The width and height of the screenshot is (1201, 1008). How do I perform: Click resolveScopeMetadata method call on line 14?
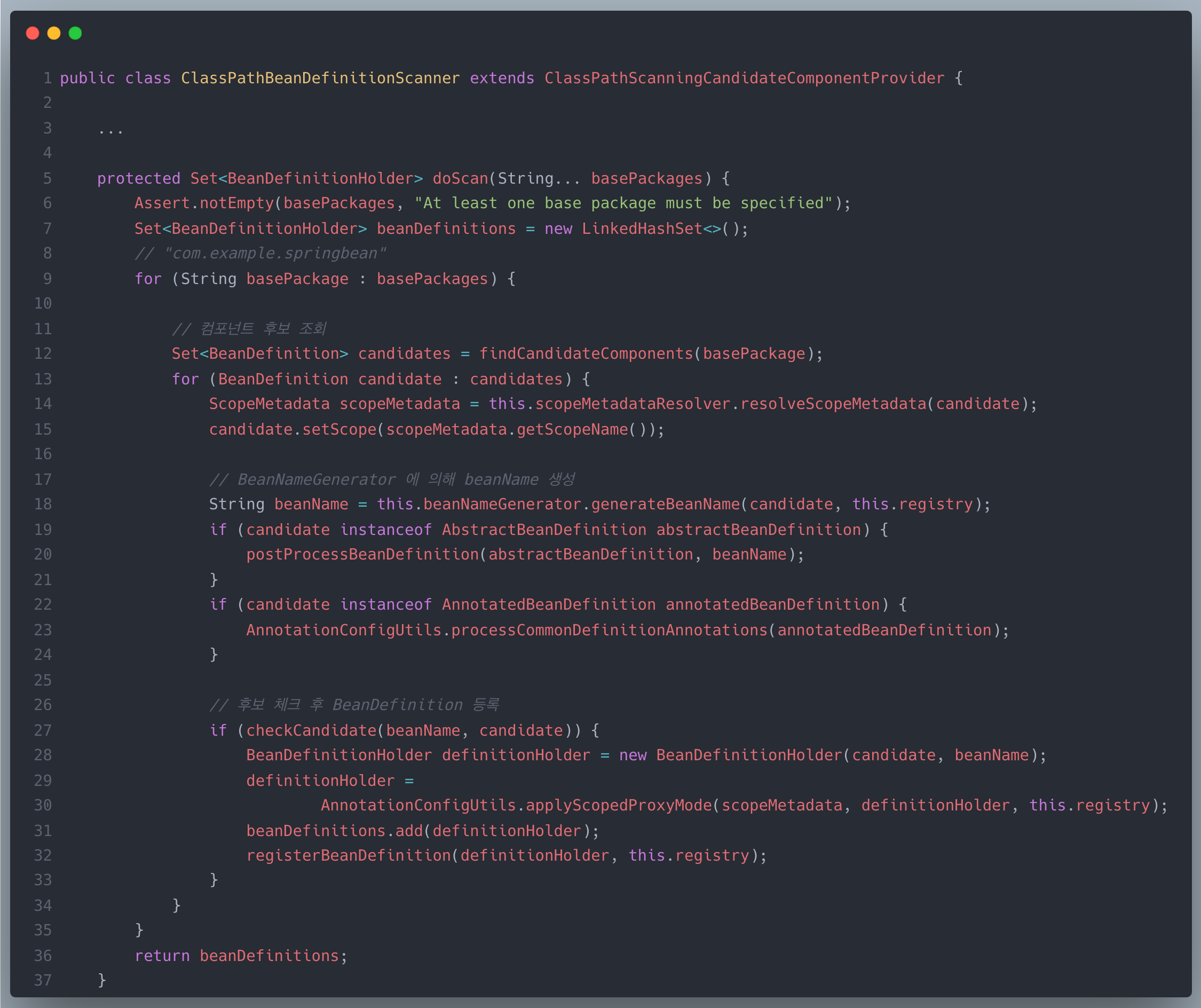click(x=833, y=405)
